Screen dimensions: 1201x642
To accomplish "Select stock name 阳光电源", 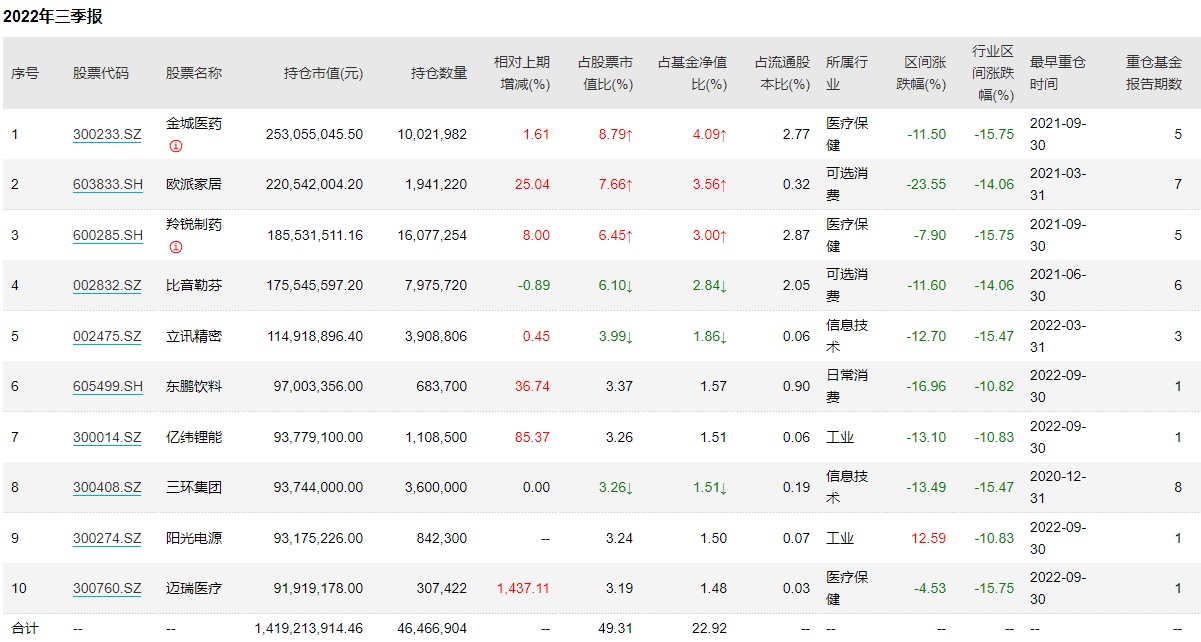I will pyautogui.click(x=194, y=538).
